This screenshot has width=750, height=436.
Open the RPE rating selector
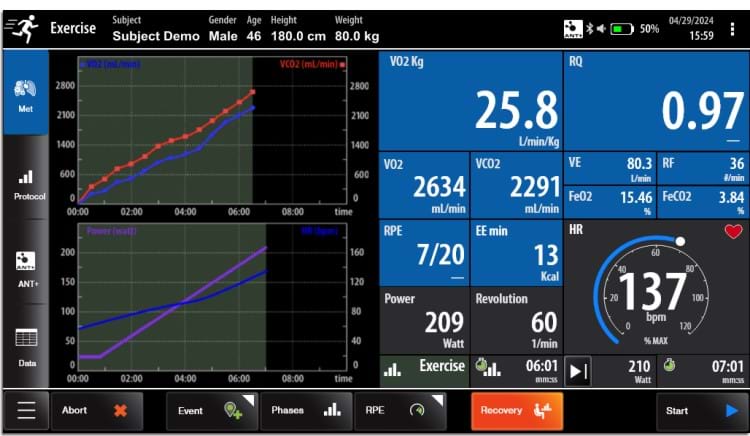point(396,410)
